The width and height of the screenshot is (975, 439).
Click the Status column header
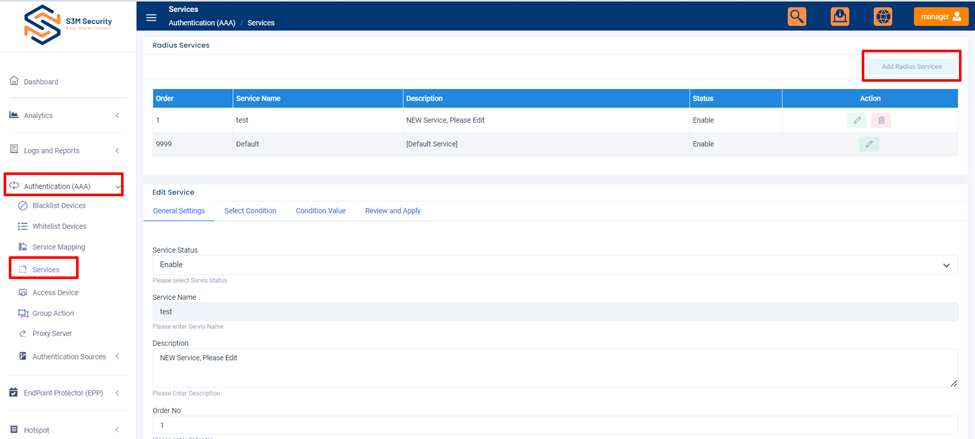click(x=736, y=98)
